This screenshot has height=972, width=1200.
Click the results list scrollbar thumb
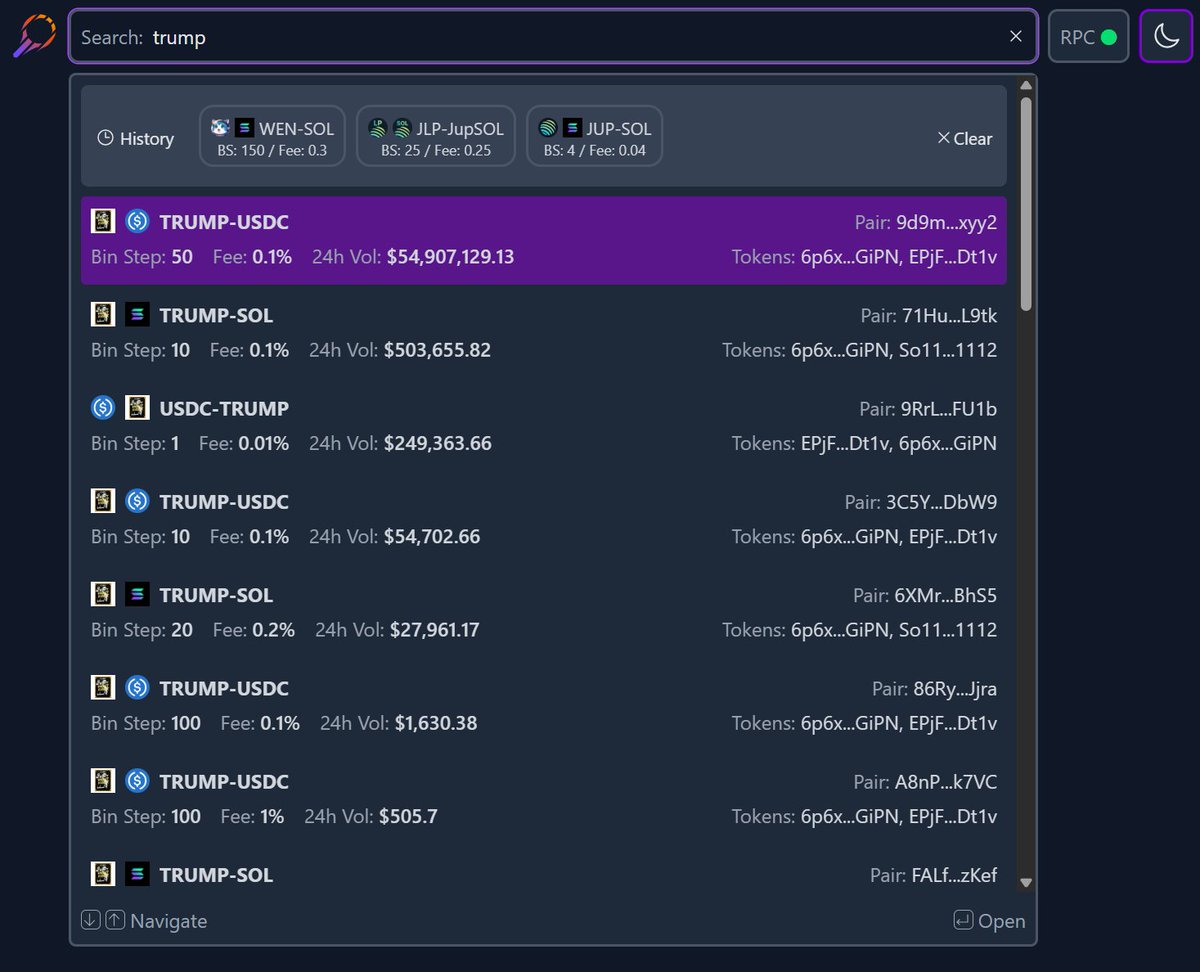[x=1025, y=203]
